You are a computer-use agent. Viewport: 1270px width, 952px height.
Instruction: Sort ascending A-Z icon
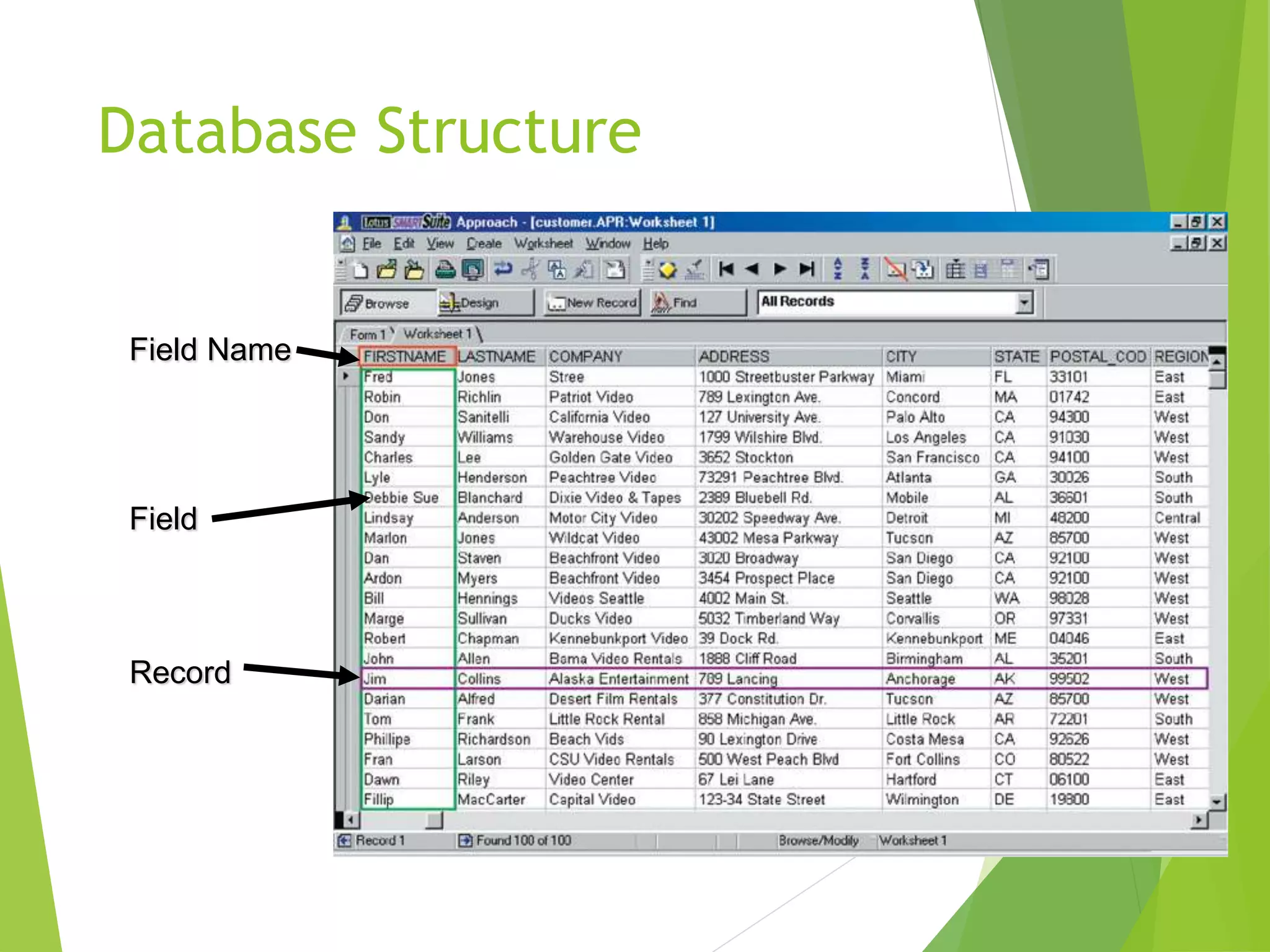[x=838, y=269]
